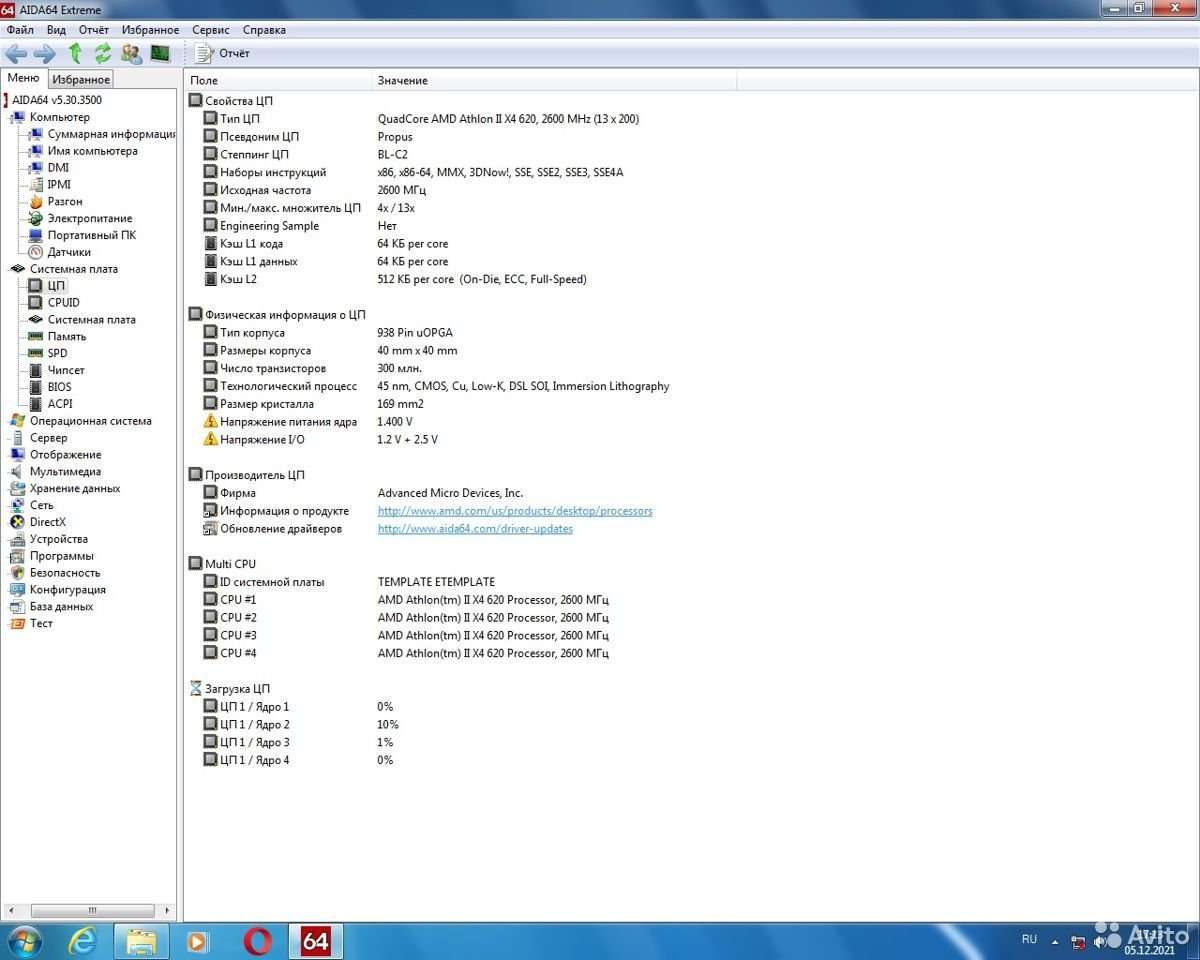Click the Память memory module icon
Image resolution: width=1200 pixels, height=960 pixels.
coord(36,336)
